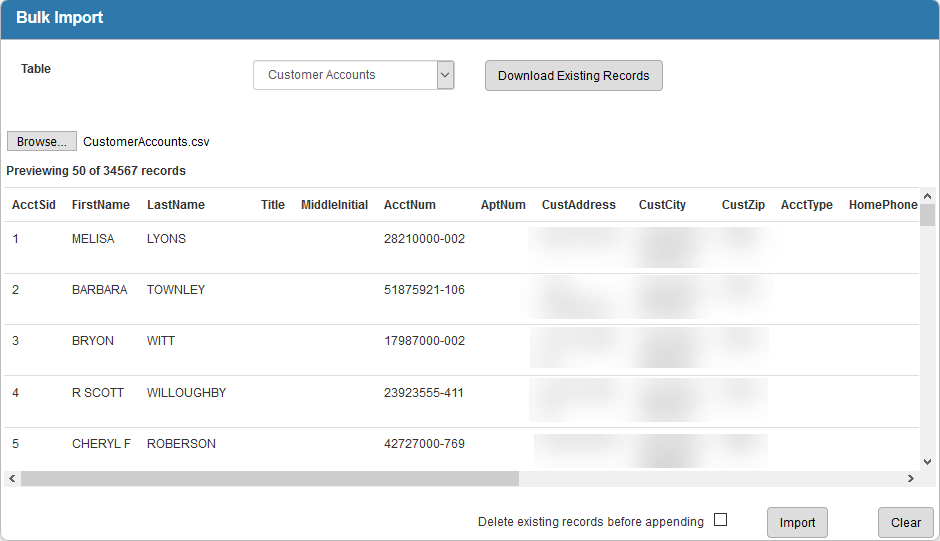This screenshot has height=541, width=940.
Task: Click the WILLOUGHBY last name cell
Action: [186, 393]
